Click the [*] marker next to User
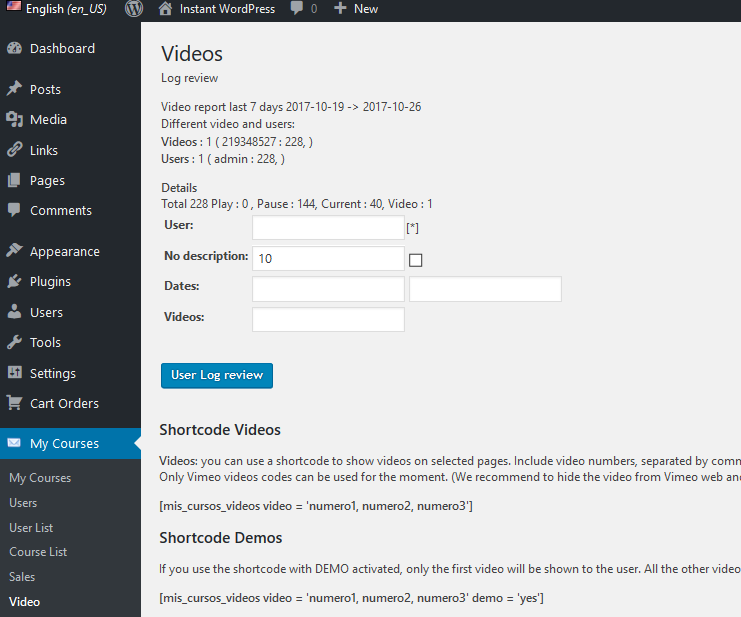Image resolution: width=741 pixels, height=617 pixels. (413, 228)
